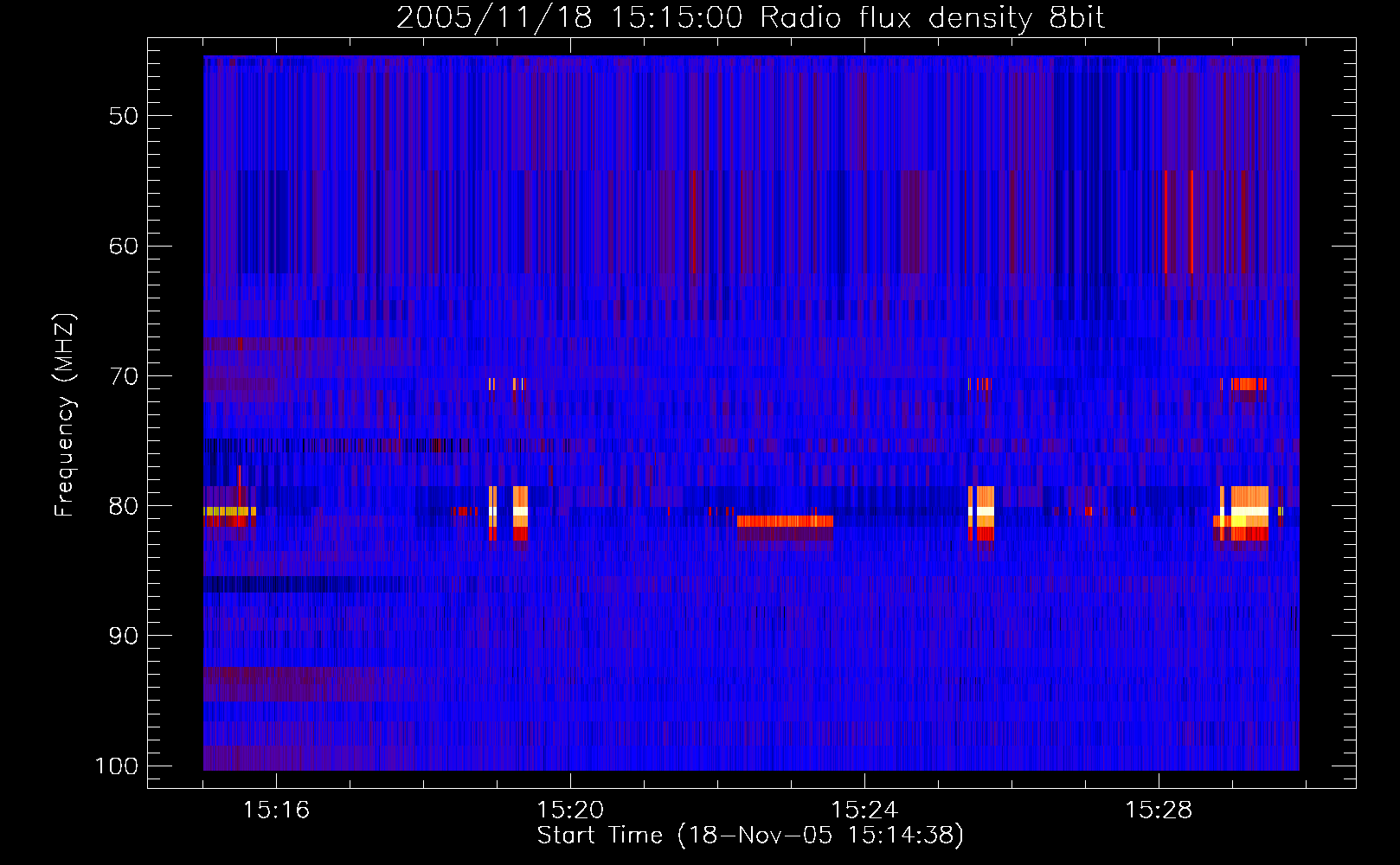Click the 90 MHz frequency tick label
1400x865 pixels.
(x=124, y=636)
